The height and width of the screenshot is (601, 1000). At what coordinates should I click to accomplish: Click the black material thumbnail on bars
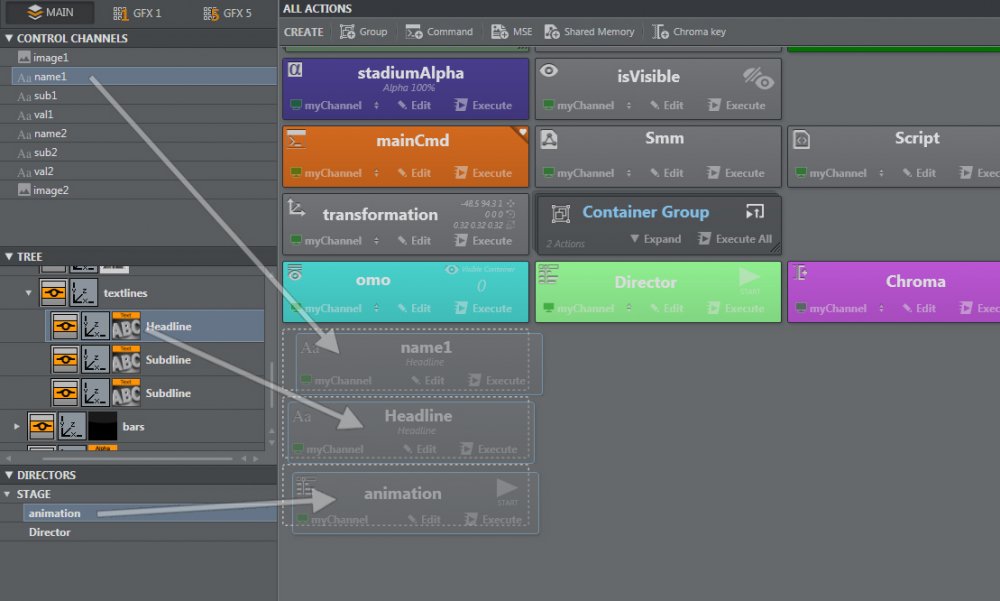pyautogui.click(x=103, y=427)
